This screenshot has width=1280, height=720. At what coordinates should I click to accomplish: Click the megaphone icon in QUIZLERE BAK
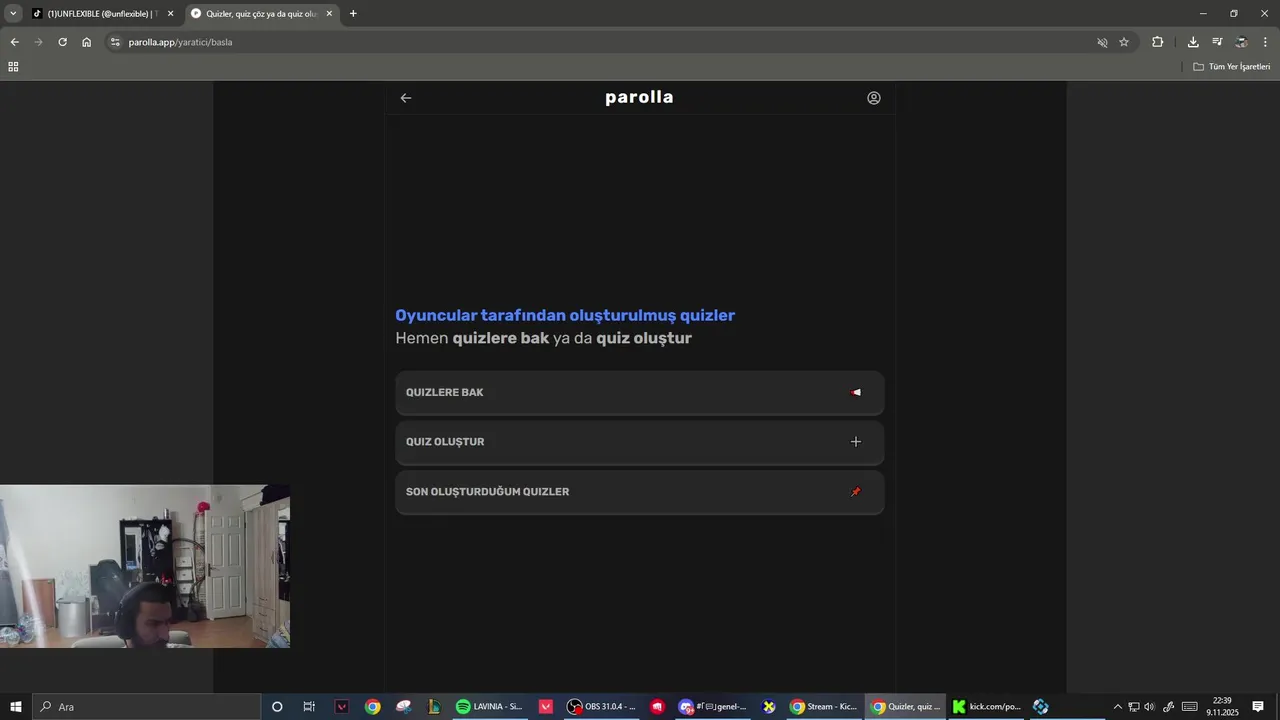[855, 392]
